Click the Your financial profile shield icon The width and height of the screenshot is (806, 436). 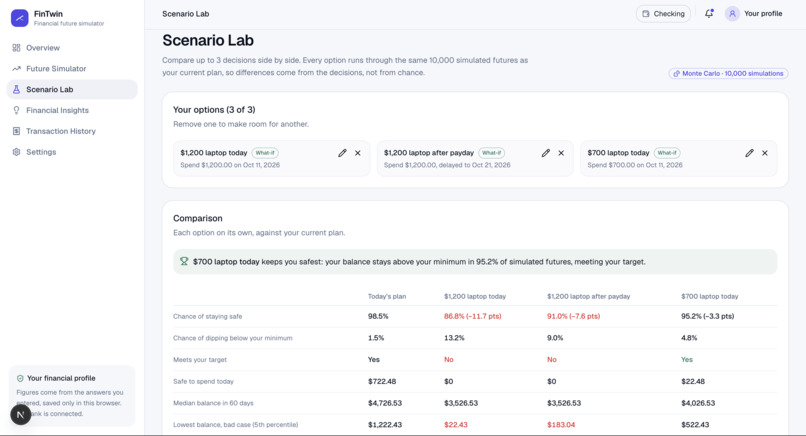point(20,378)
